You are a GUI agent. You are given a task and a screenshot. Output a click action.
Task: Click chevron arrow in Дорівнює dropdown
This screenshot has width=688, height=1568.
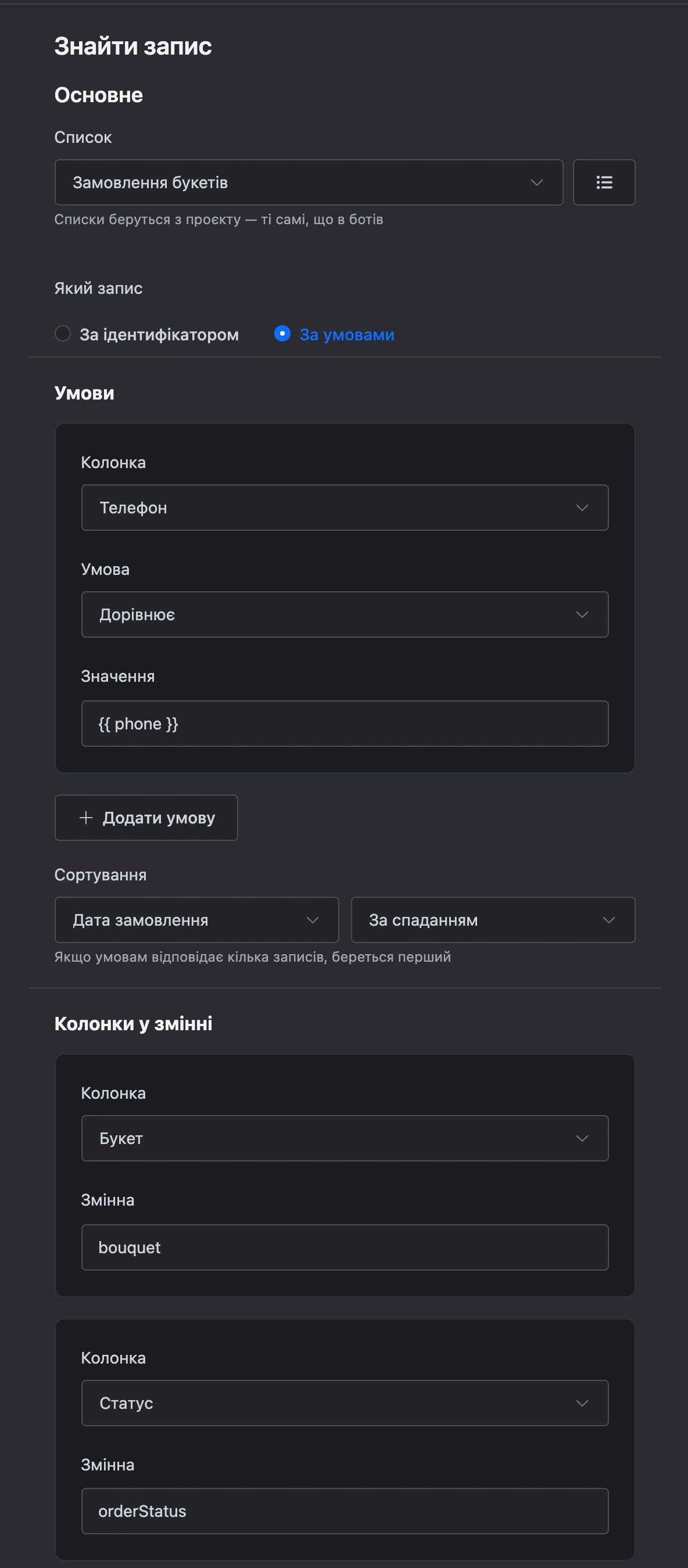(582, 615)
